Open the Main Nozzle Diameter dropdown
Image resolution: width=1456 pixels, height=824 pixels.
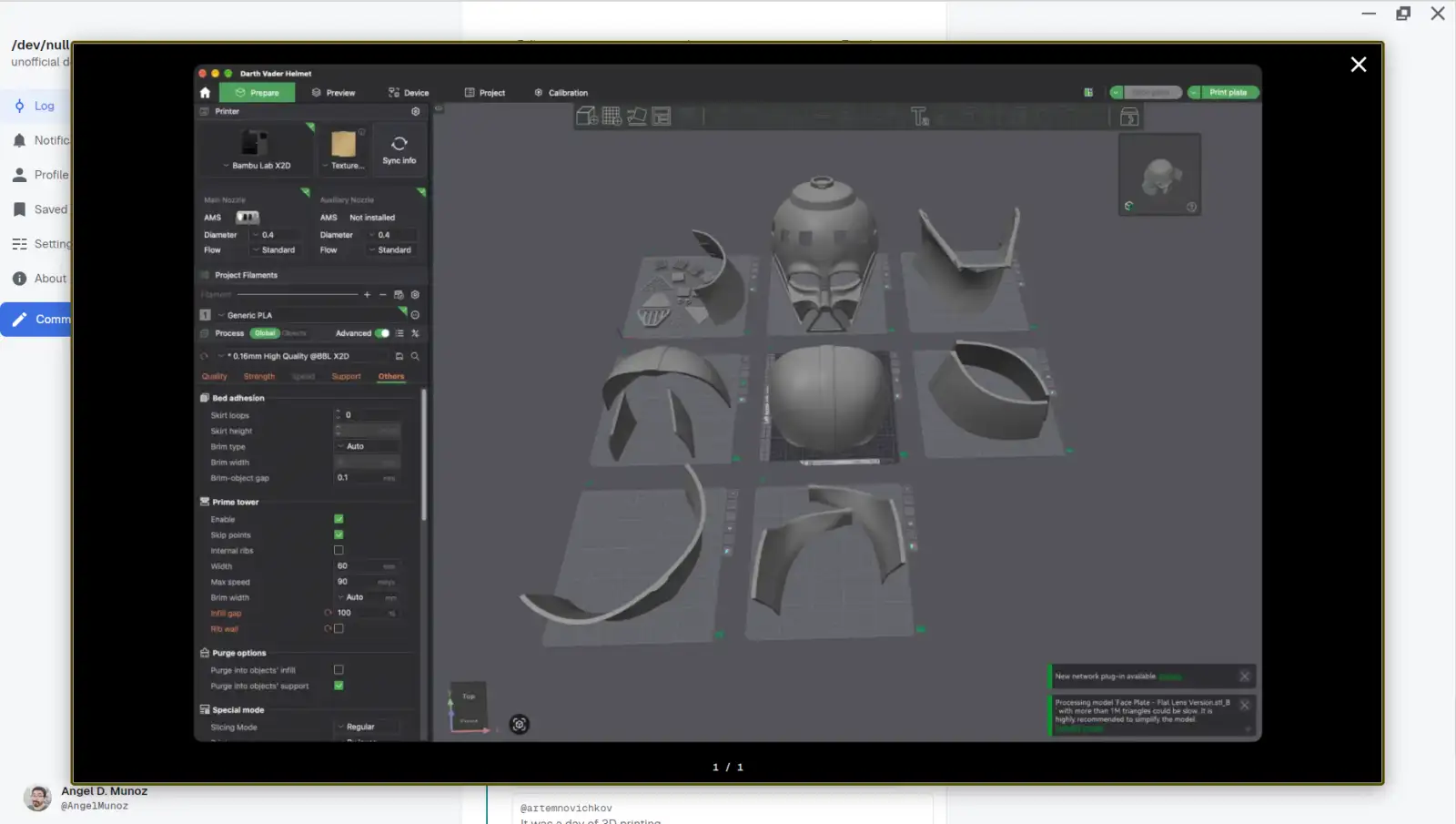pos(276,235)
